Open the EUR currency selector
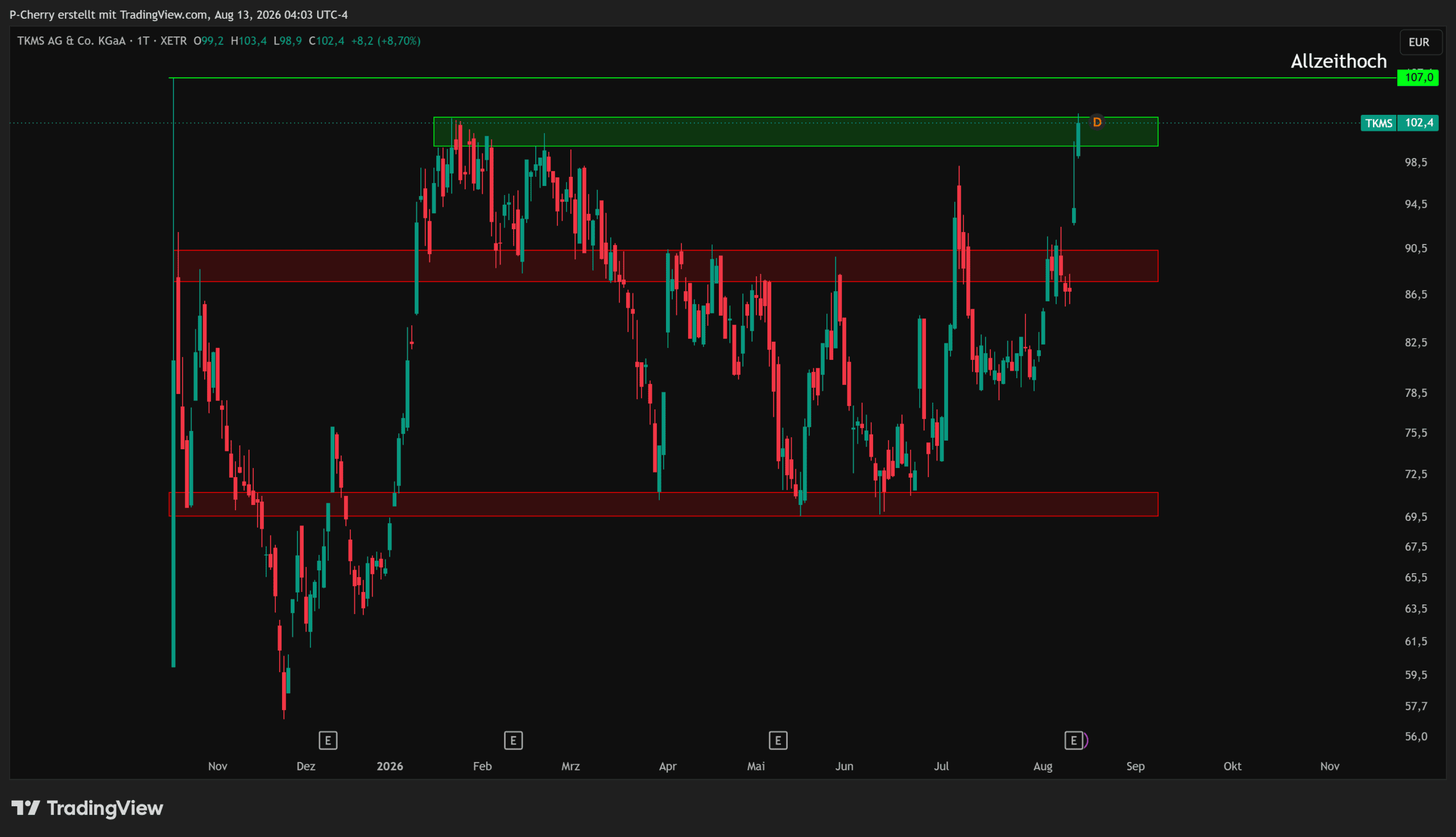 coord(1419,42)
